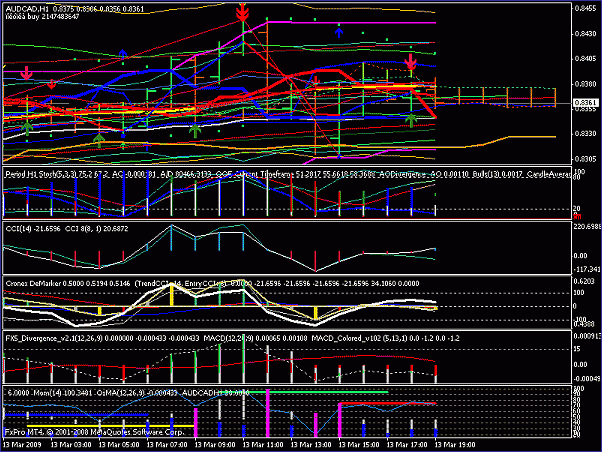Screen dimensions: 602x452
Task: Click the 13 Mar 11:00 time axis label
Action: pos(265,444)
